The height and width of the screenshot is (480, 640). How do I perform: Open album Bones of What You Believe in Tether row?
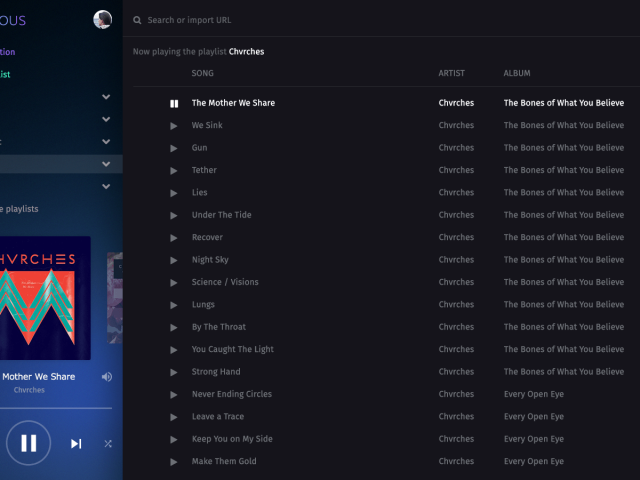564,170
